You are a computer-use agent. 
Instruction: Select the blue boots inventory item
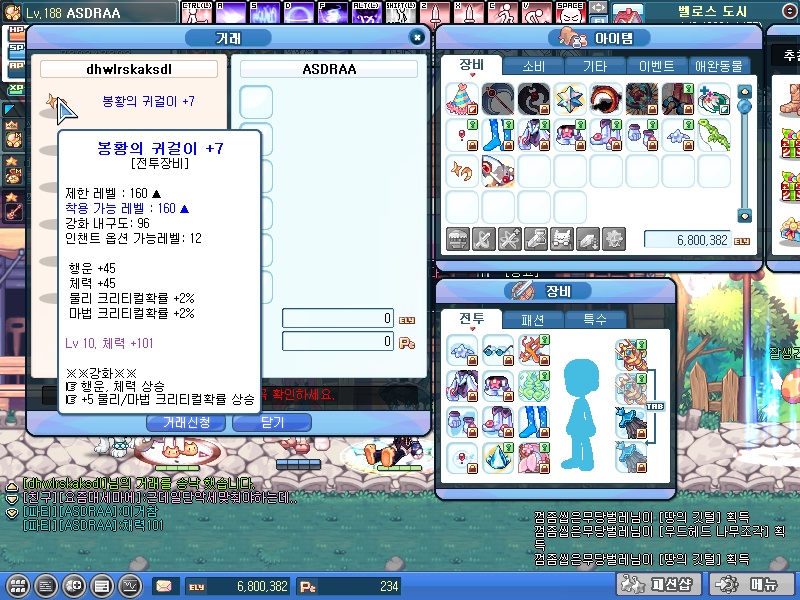tap(498, 135)
